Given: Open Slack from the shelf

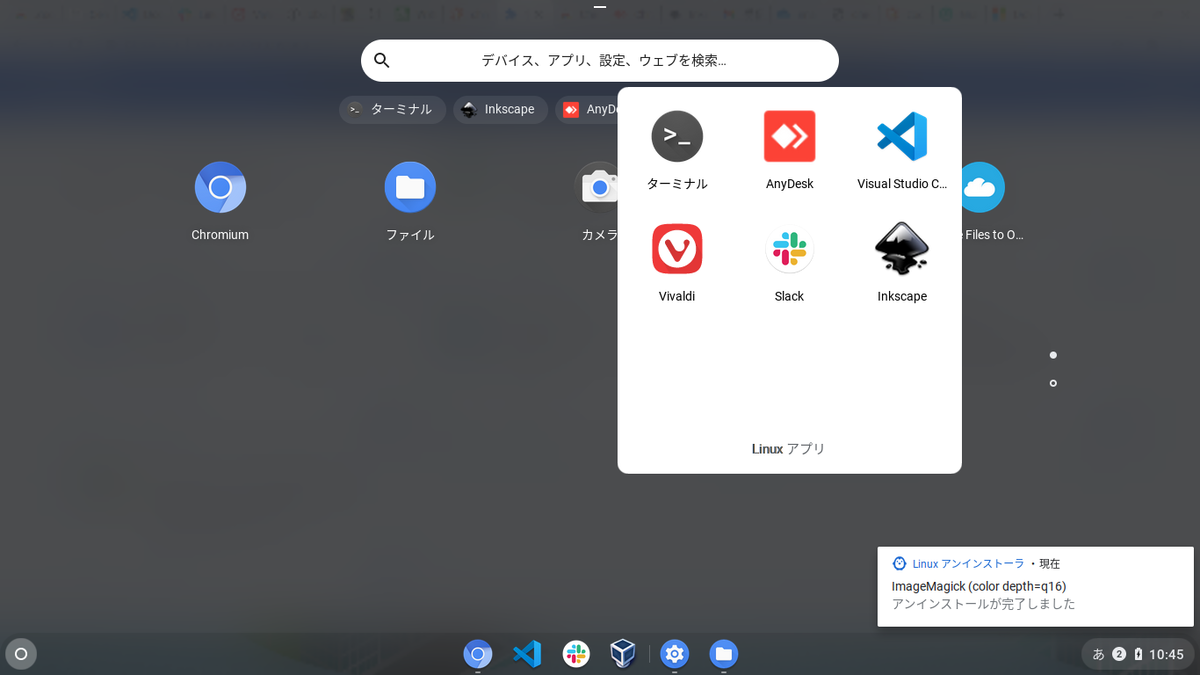Looking at the screenshot, I should pyautogui.click(x=575, y=654).
